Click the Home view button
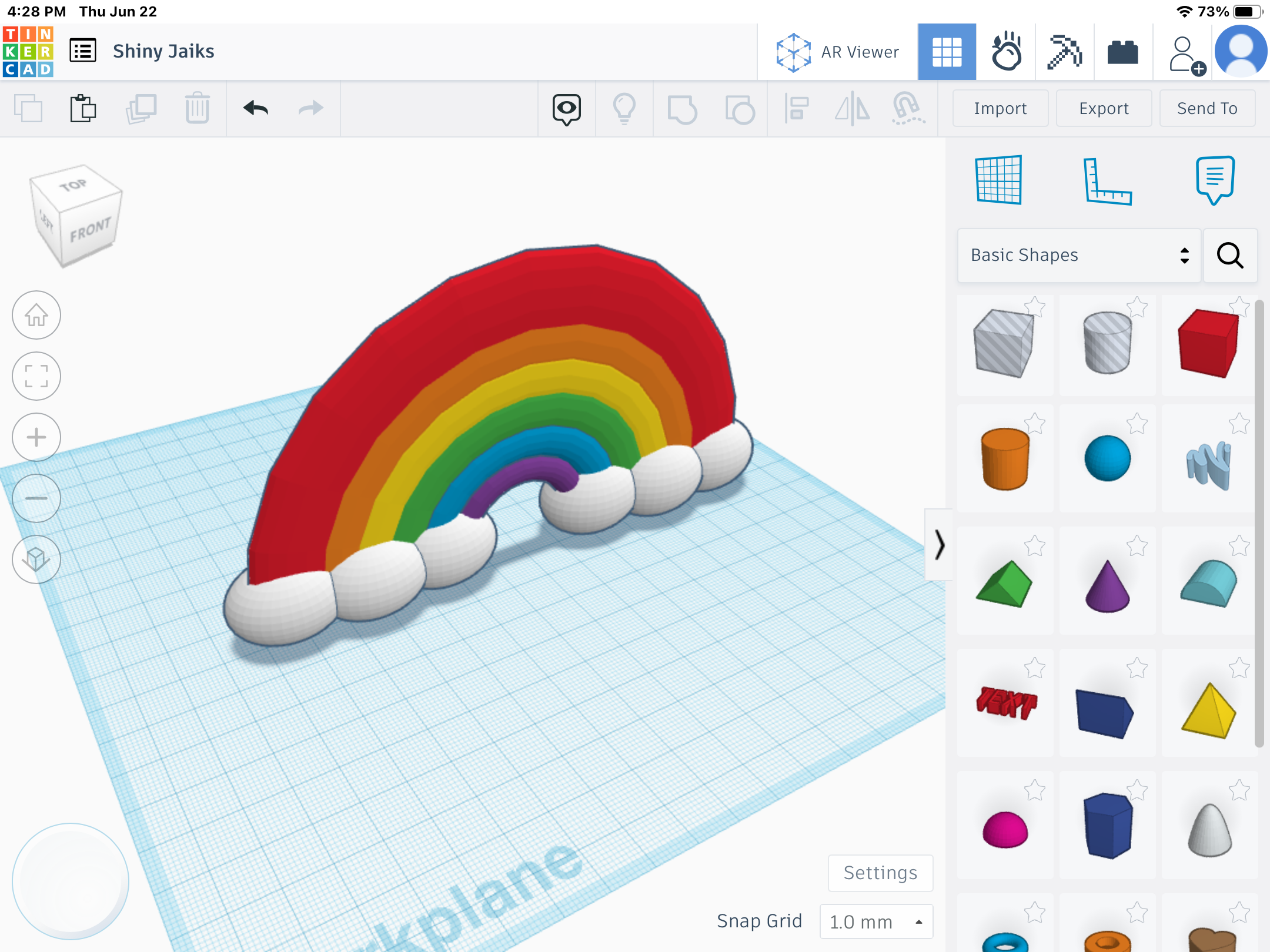 coord(36,315)
